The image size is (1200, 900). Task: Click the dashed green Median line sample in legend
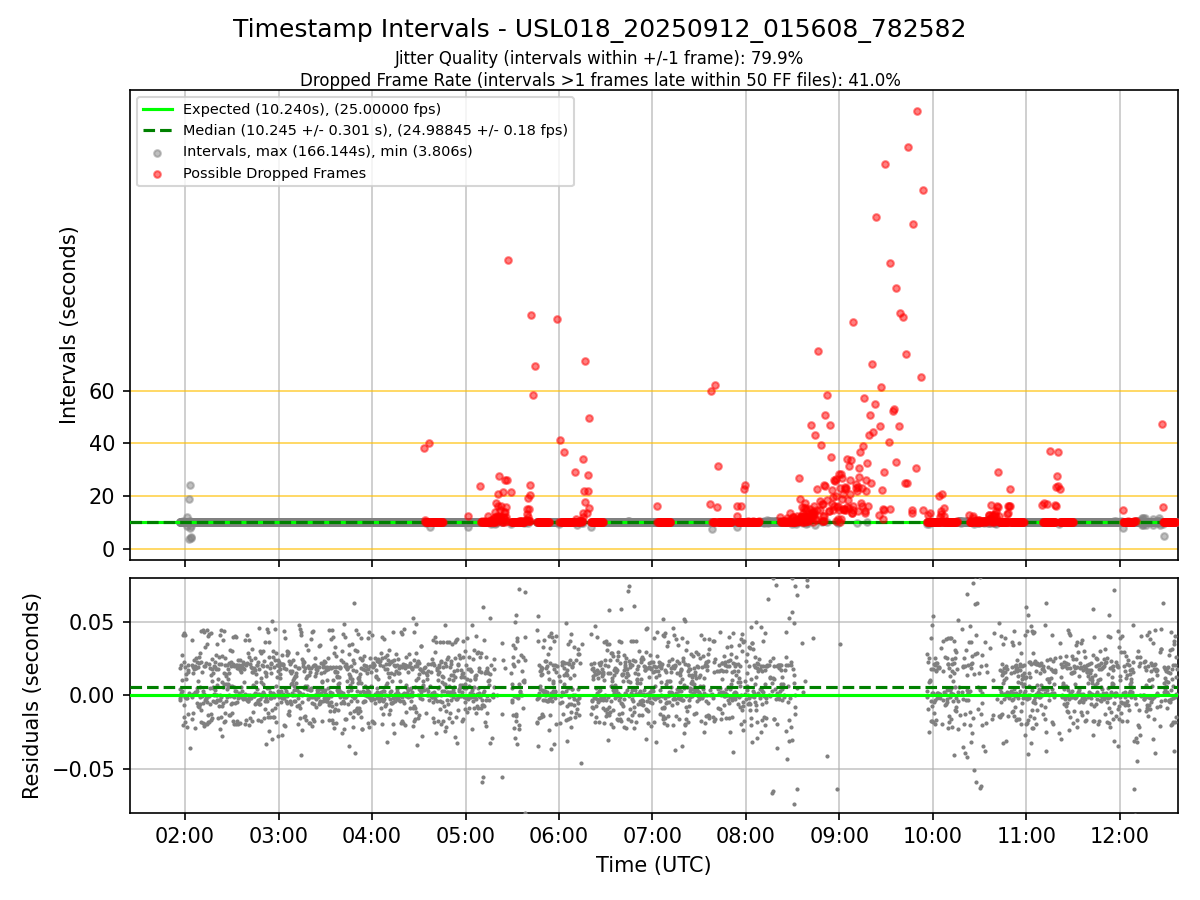[157, 130]
